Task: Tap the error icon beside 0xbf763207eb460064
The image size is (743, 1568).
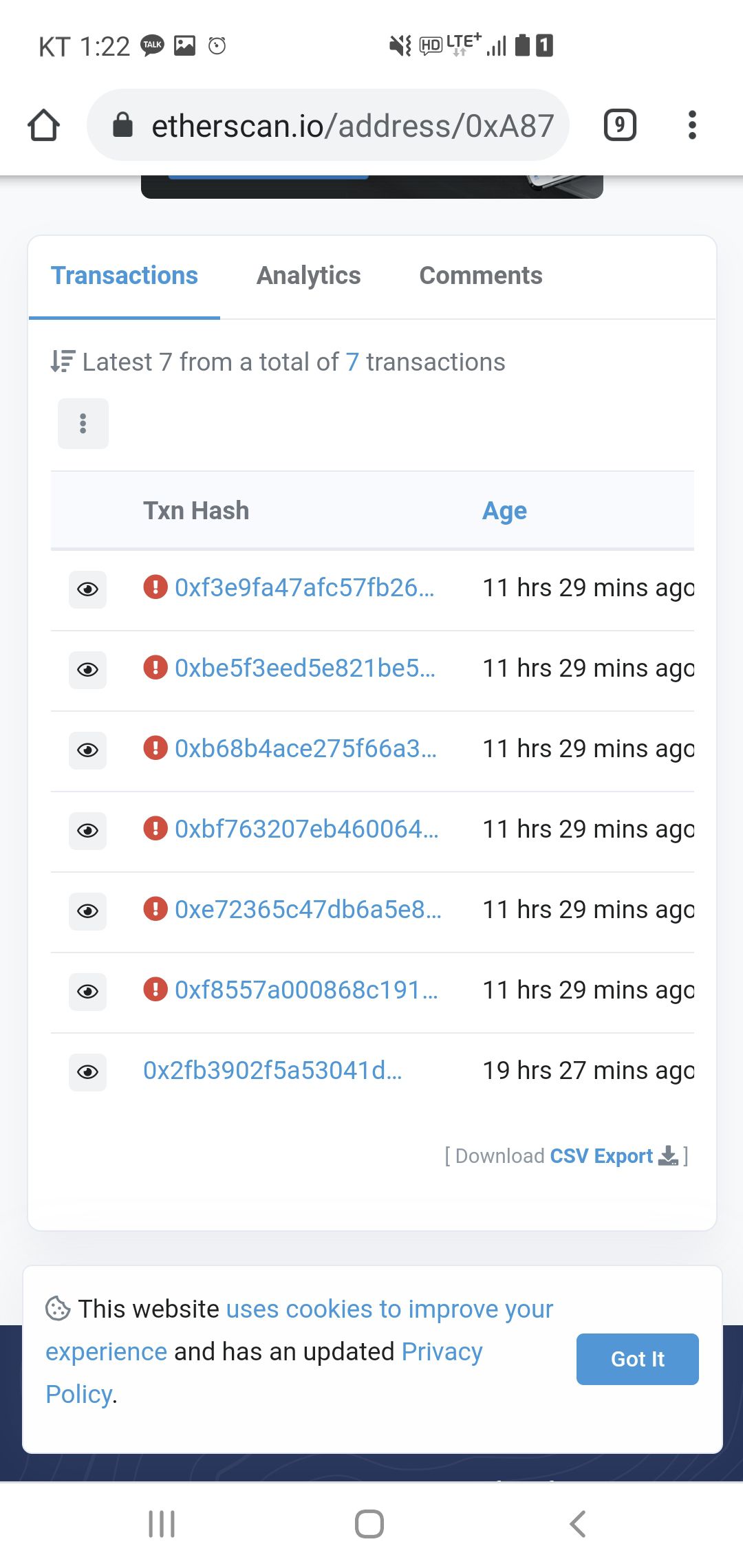Action: click(x=155, y=829)
